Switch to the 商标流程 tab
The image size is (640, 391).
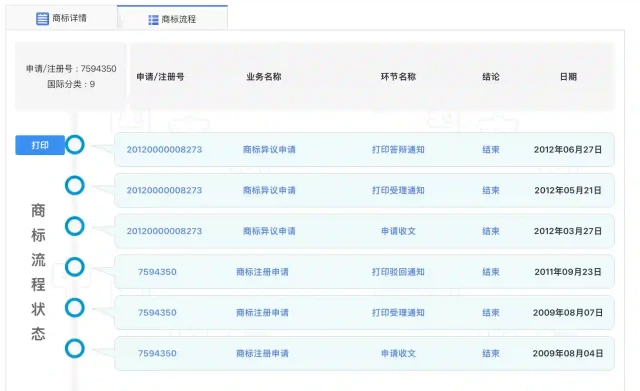[x=172, y=18]
